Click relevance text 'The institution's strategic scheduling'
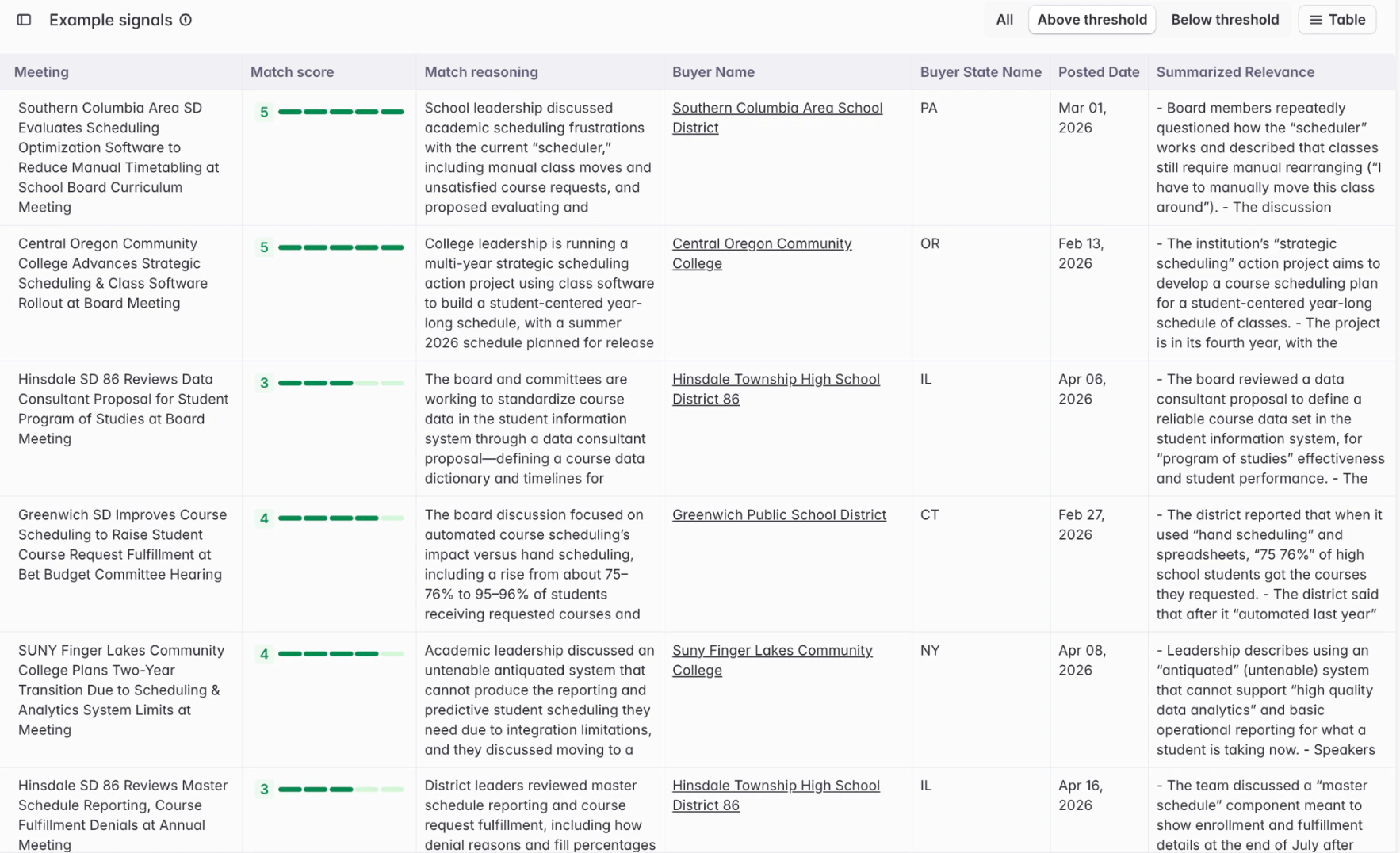The height and width of the screenshot is (853, 1400). [1269, 293]
